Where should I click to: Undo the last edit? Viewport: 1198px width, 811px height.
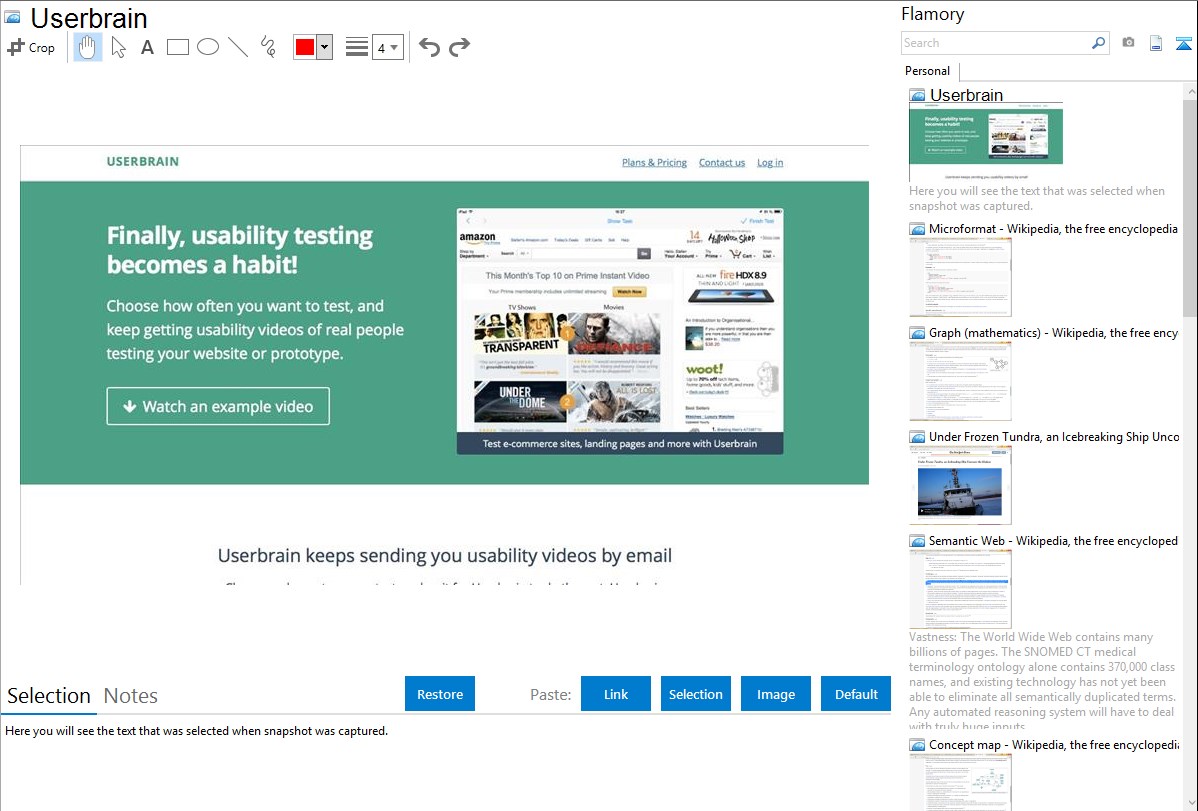(x=429, y=47)
